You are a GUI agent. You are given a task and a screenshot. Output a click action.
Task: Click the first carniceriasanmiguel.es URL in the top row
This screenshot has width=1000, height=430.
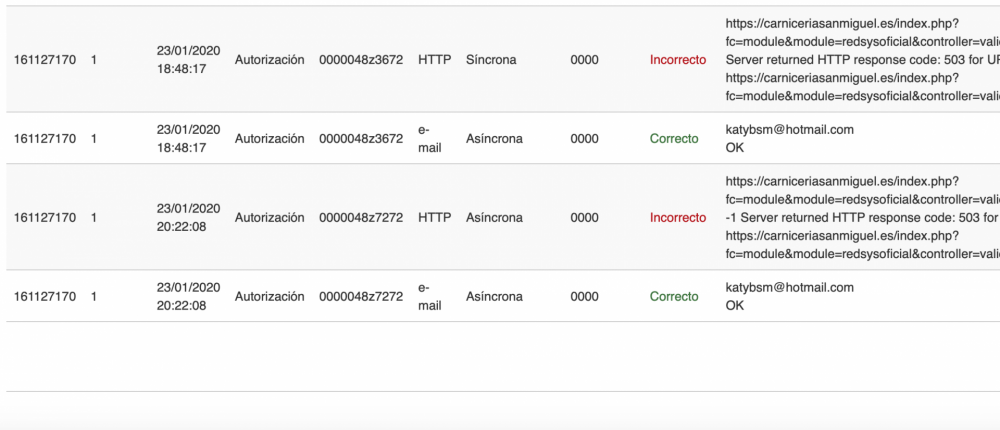click(842, 23)
